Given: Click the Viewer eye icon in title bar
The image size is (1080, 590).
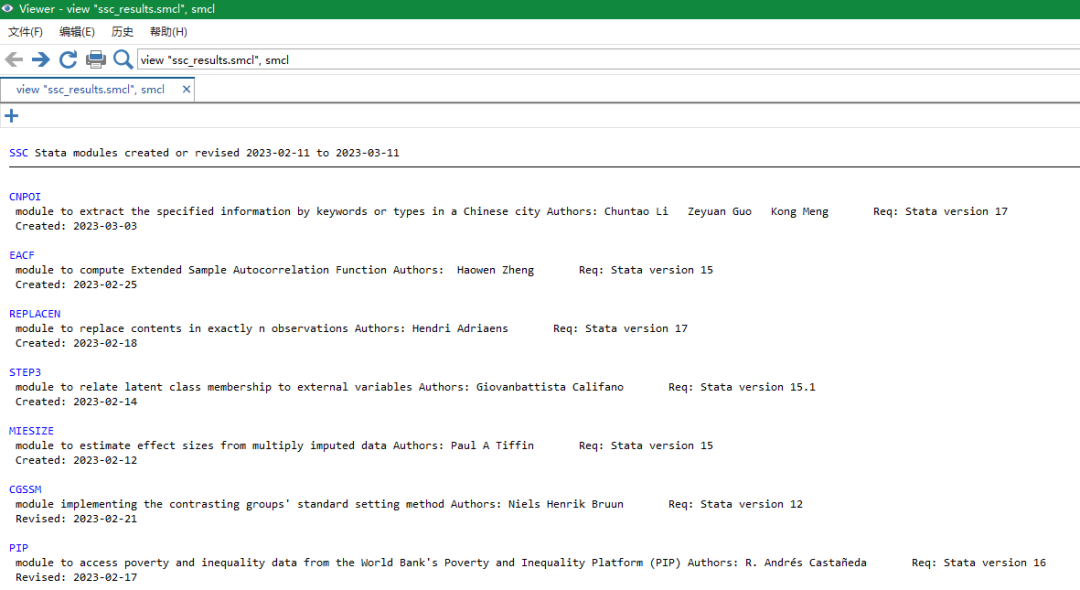Looking at the screenshot, I should coord(8,9).
